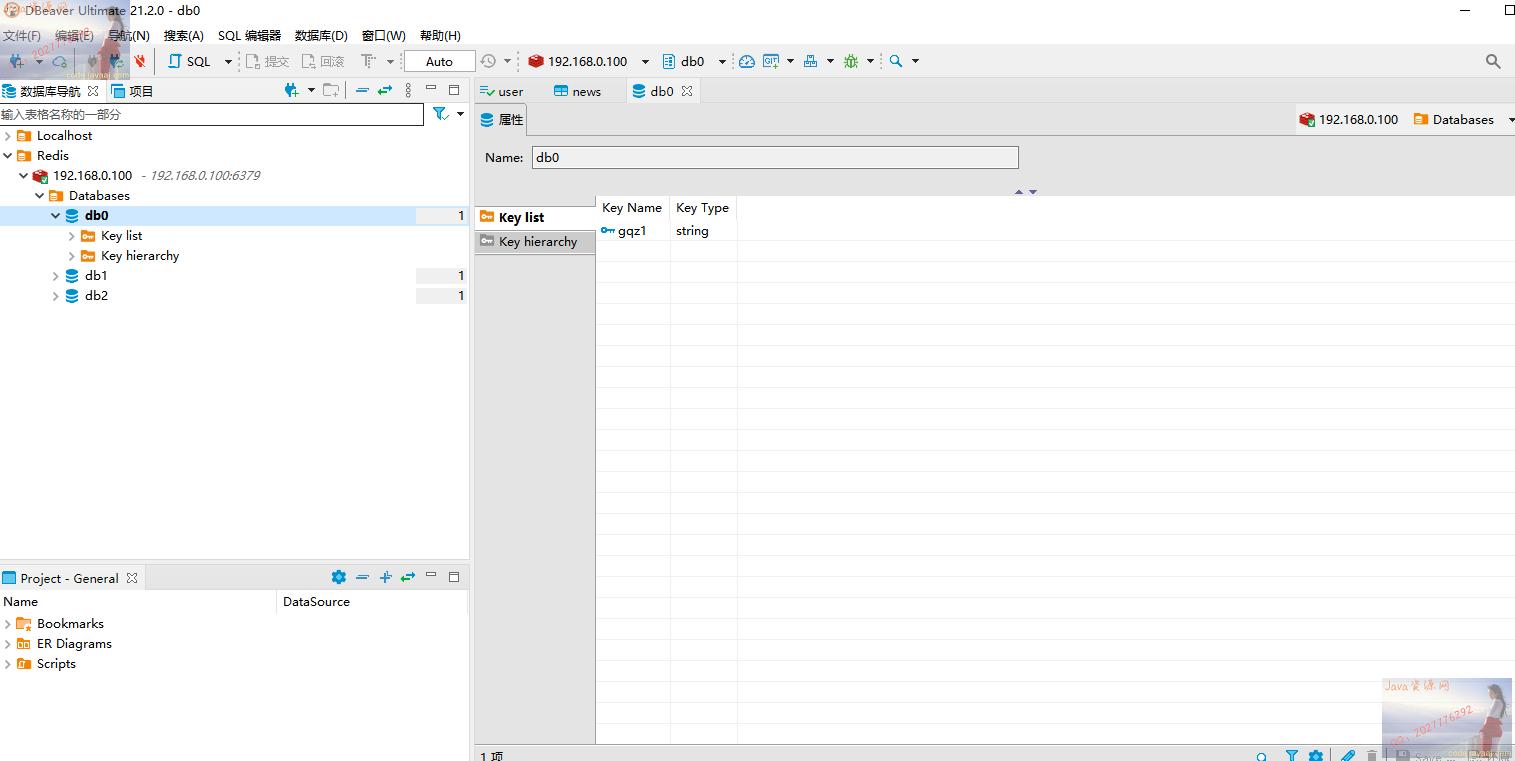Open the dashboard gauge icon
The image size is (1515, 761).
point(747,61)
